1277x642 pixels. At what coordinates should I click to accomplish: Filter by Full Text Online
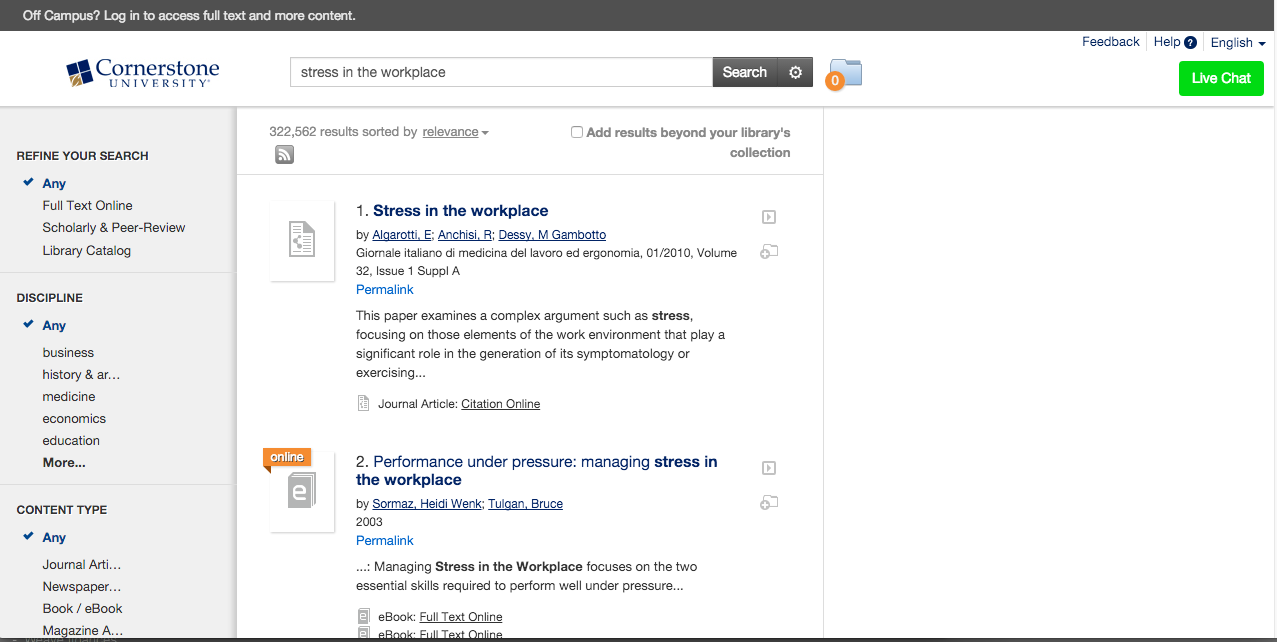87,205
